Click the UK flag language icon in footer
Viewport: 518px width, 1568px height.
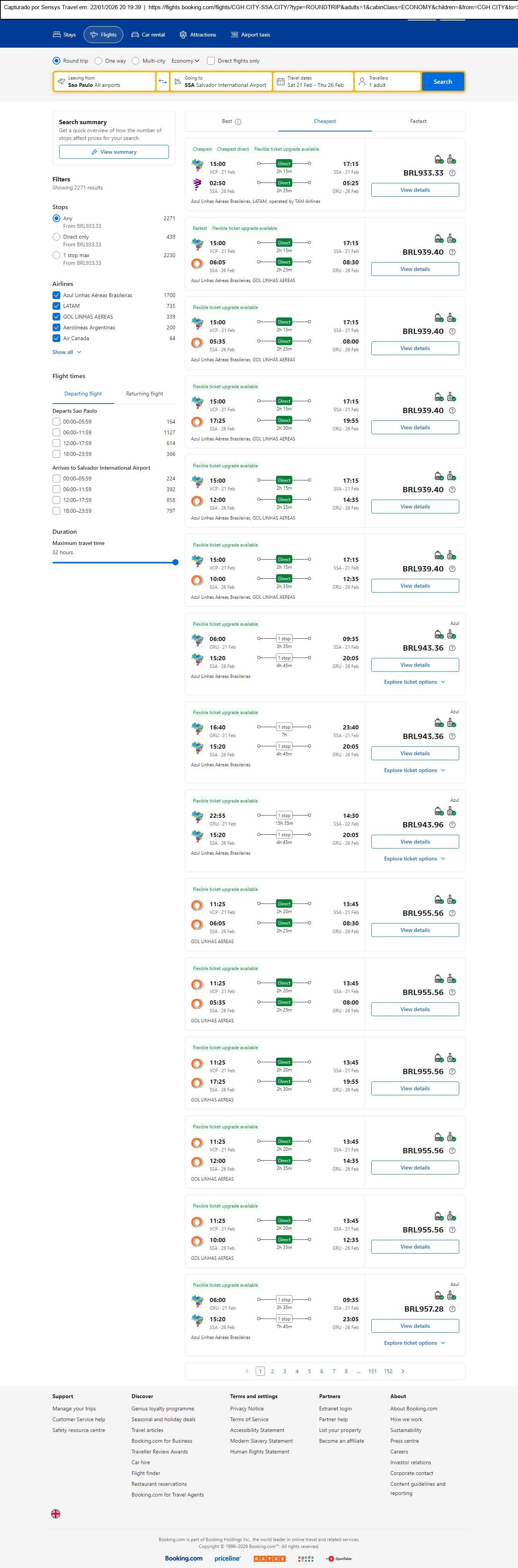[55, 1513]
